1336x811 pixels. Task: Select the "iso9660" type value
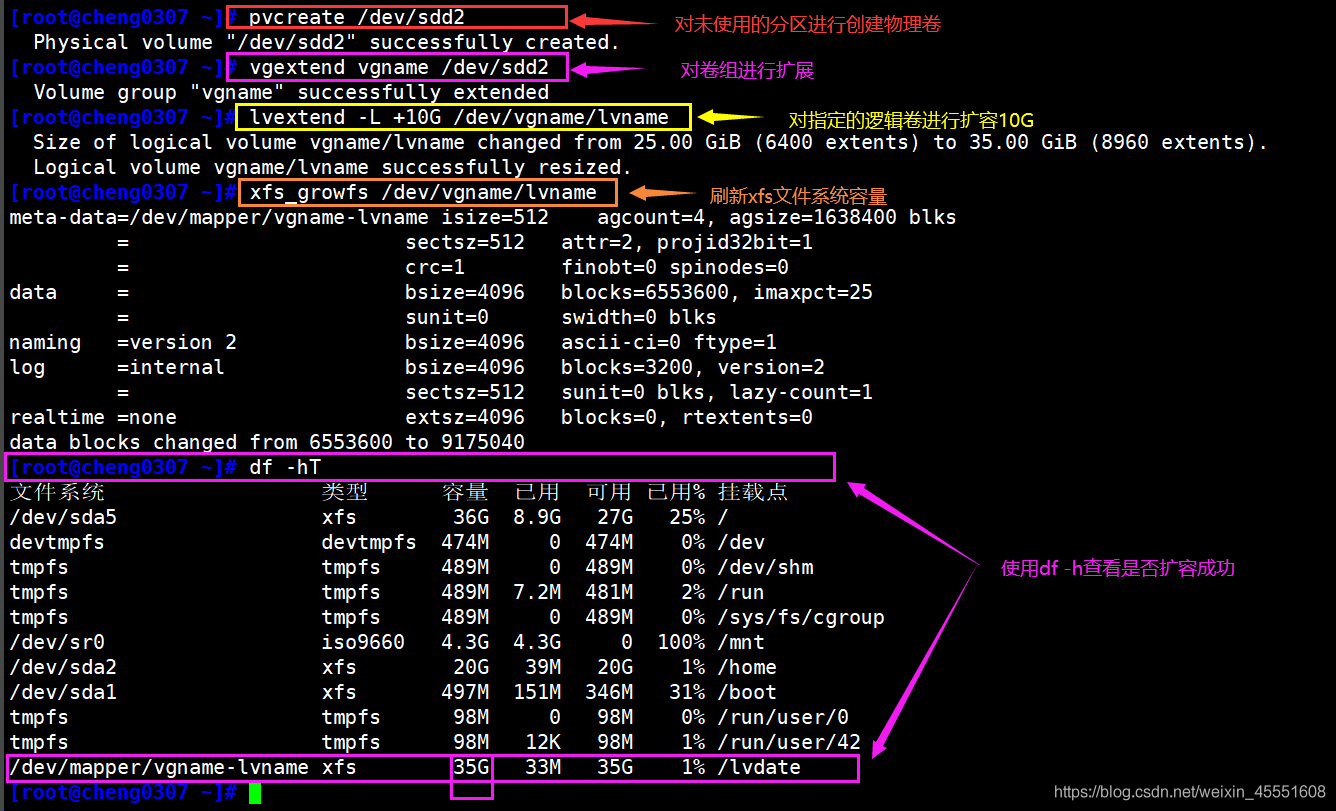tap(363, 642)
